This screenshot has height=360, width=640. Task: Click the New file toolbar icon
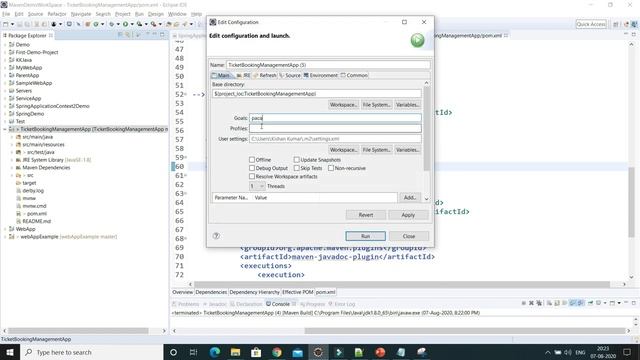(x=6, y=24)
